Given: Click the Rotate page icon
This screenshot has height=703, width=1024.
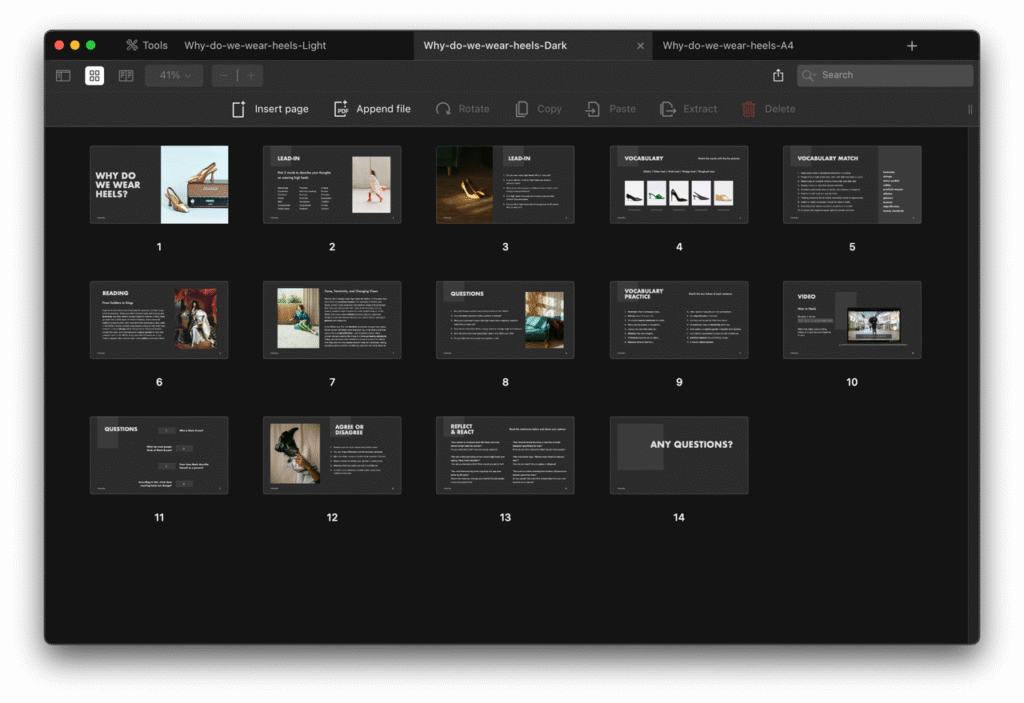Looking at the screenshot, I should tap(443, 109).
